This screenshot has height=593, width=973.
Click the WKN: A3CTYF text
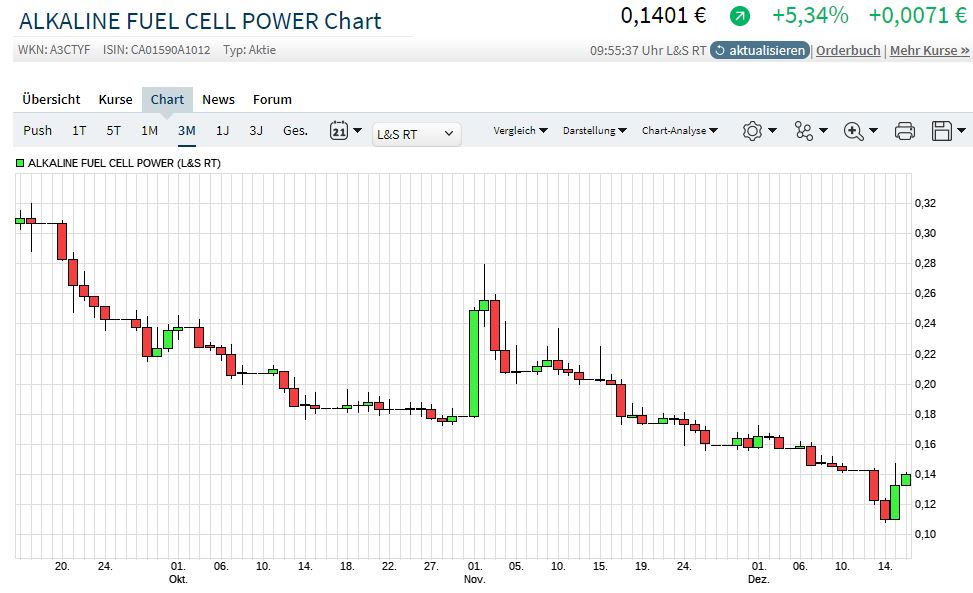54,50
